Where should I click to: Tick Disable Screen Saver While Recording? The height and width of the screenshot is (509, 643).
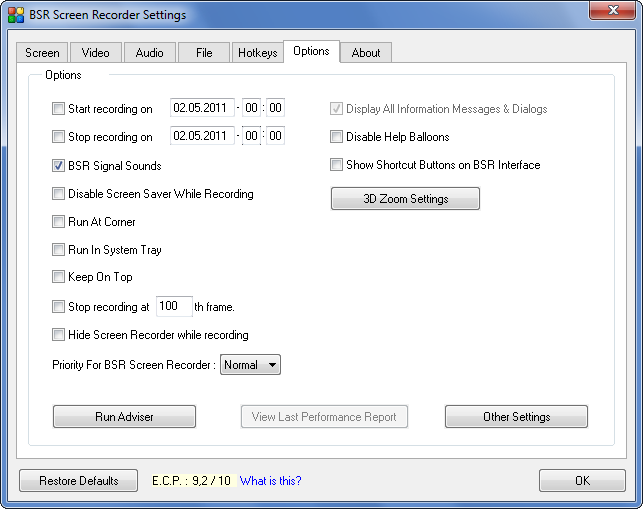click(x=58, y=194)
